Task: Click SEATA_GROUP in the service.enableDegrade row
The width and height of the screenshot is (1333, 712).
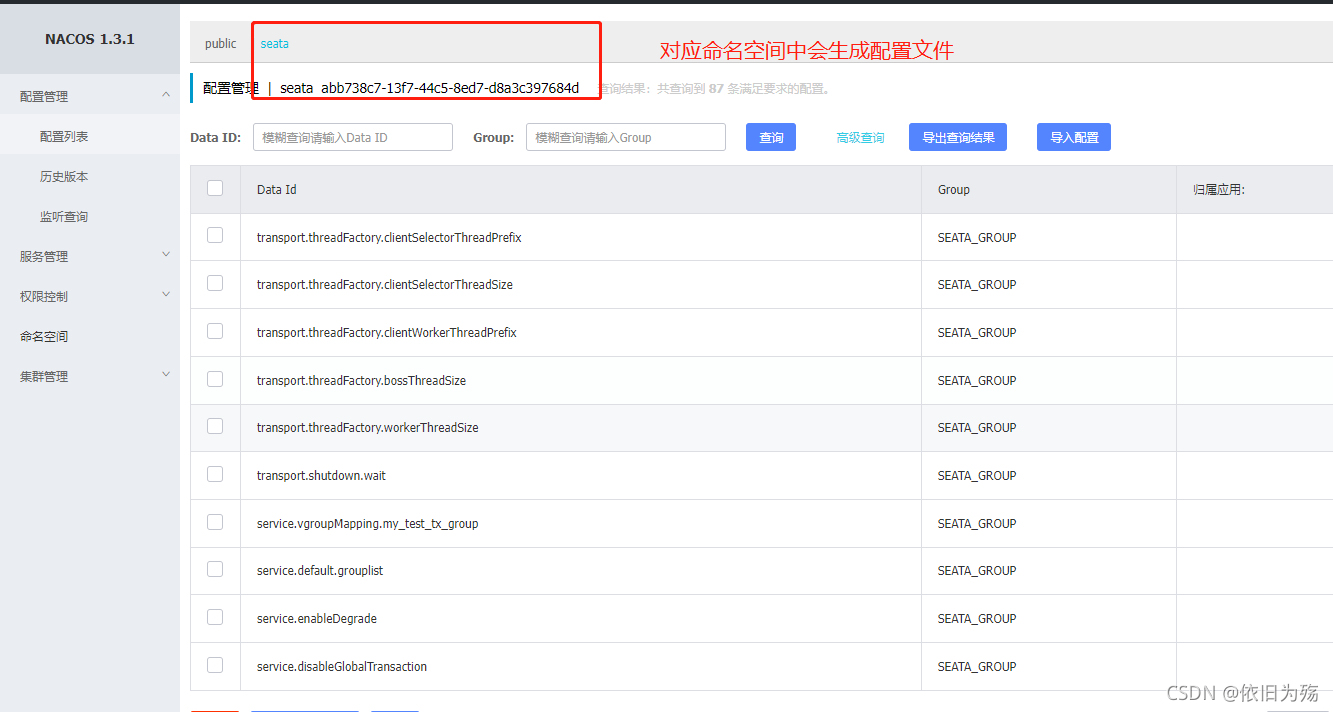Action: pos(977,619)
